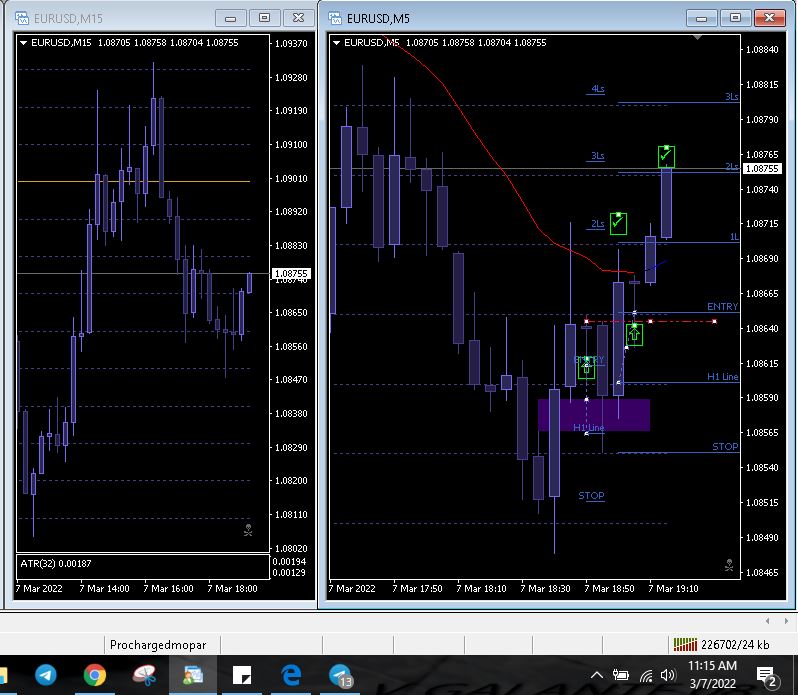The width and height of the screenshot is (798, 695).
Task: Open Microsoft Edge from the taskbar
Action: 291,675
